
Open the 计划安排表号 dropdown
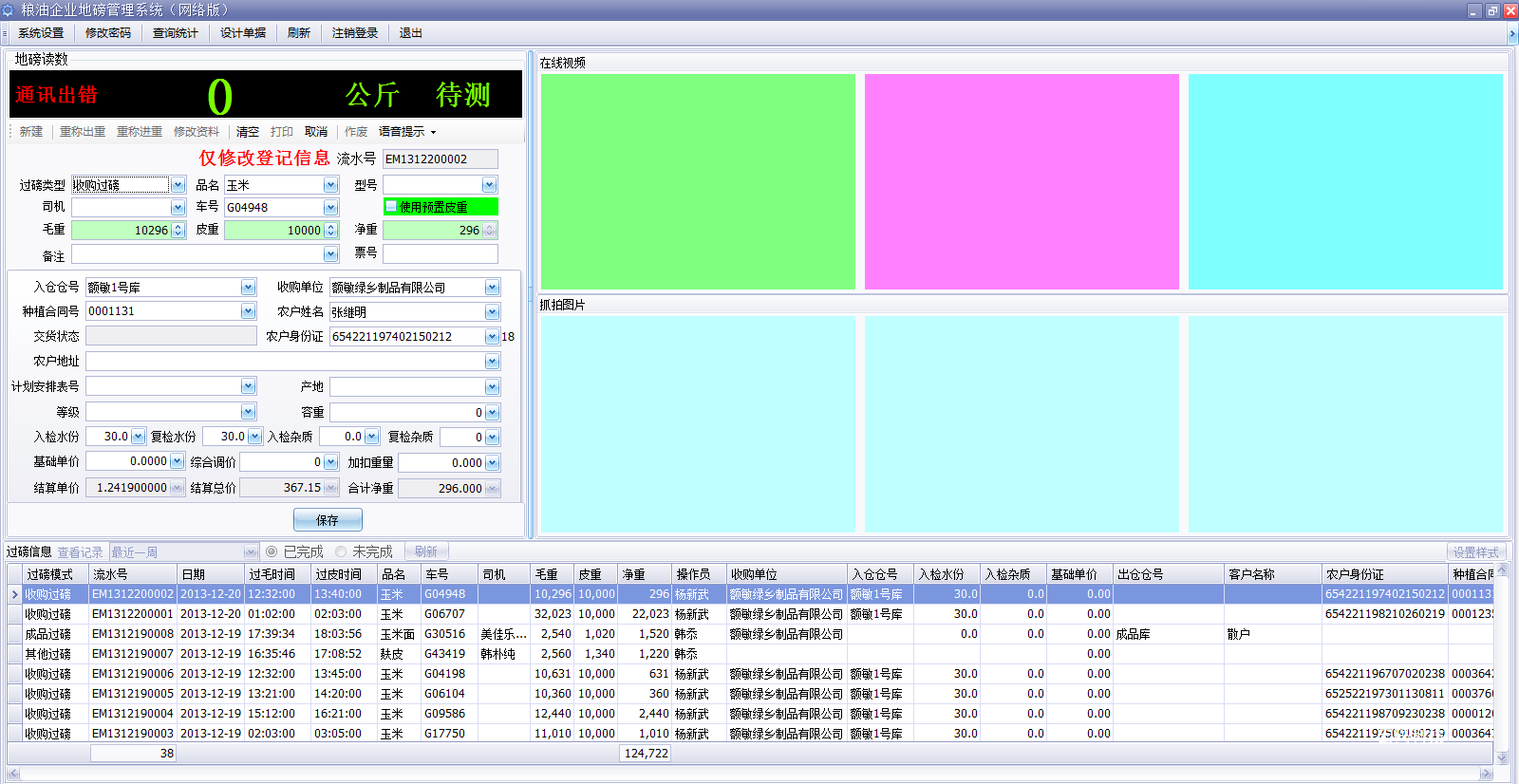click(248, 385)
